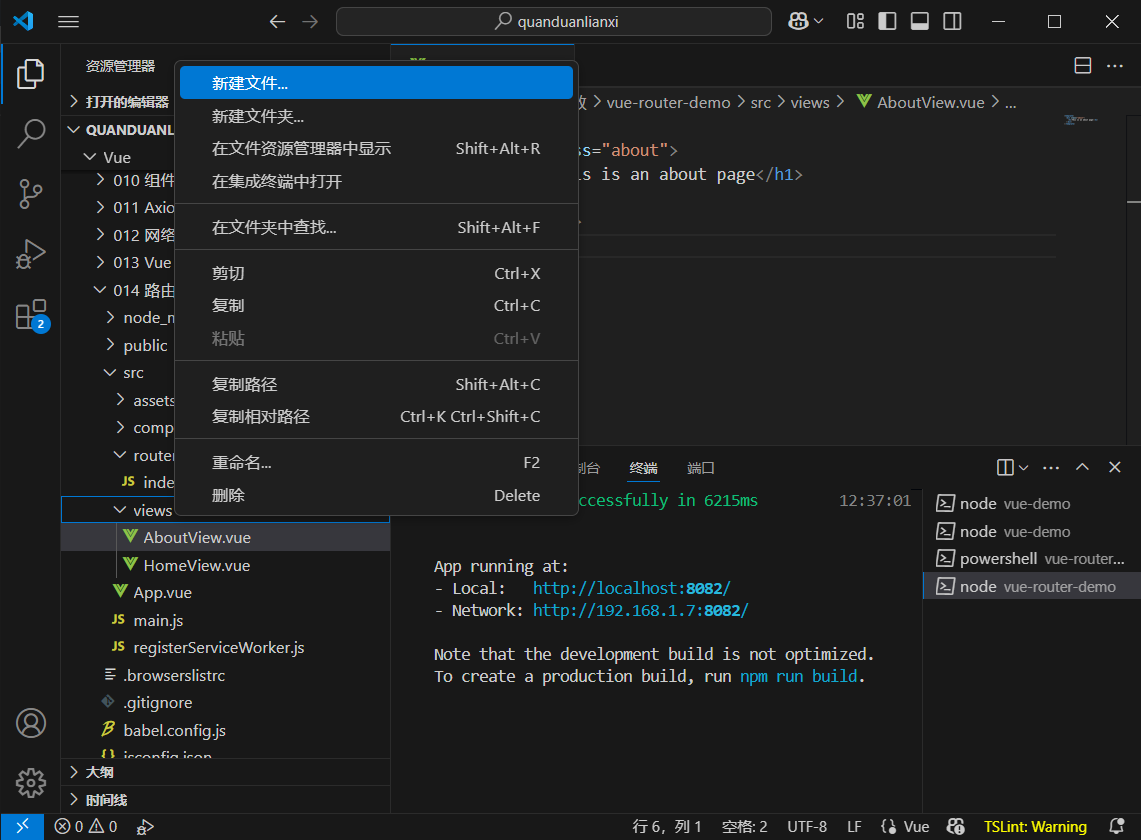Screen dimensions: 1141x840
Task: Open HomeView.vue file in explorer
Action: tap(196, 565)
